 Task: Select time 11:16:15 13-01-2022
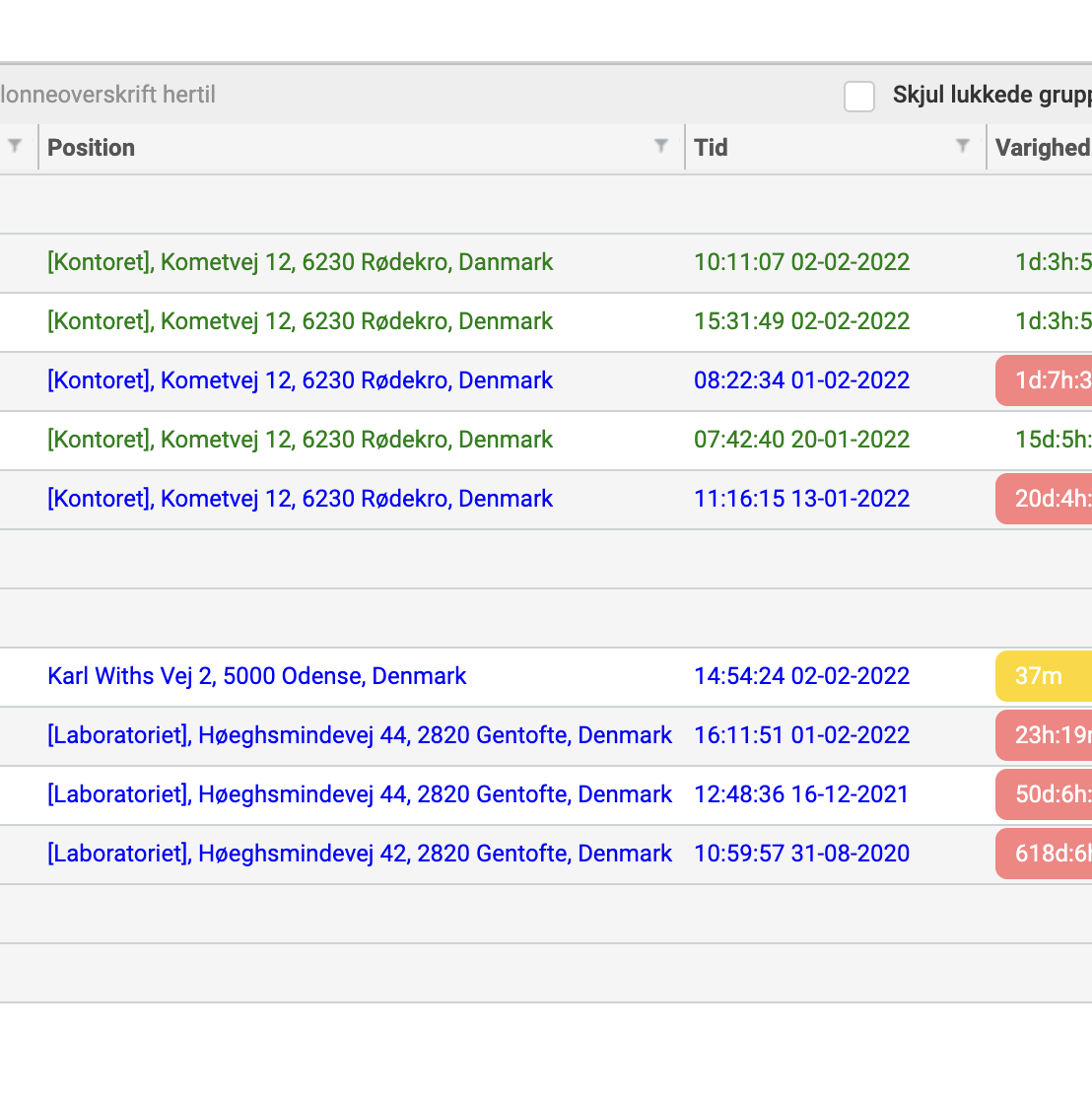coord(801,499)
